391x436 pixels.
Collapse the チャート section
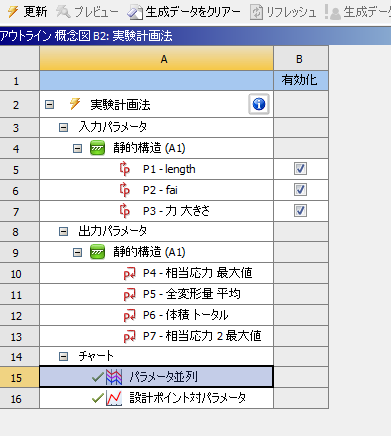(63, 357)
